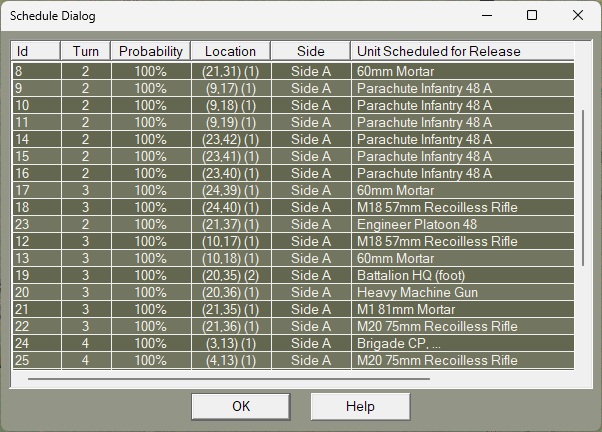Select Id 25 cell

[37, 360]
